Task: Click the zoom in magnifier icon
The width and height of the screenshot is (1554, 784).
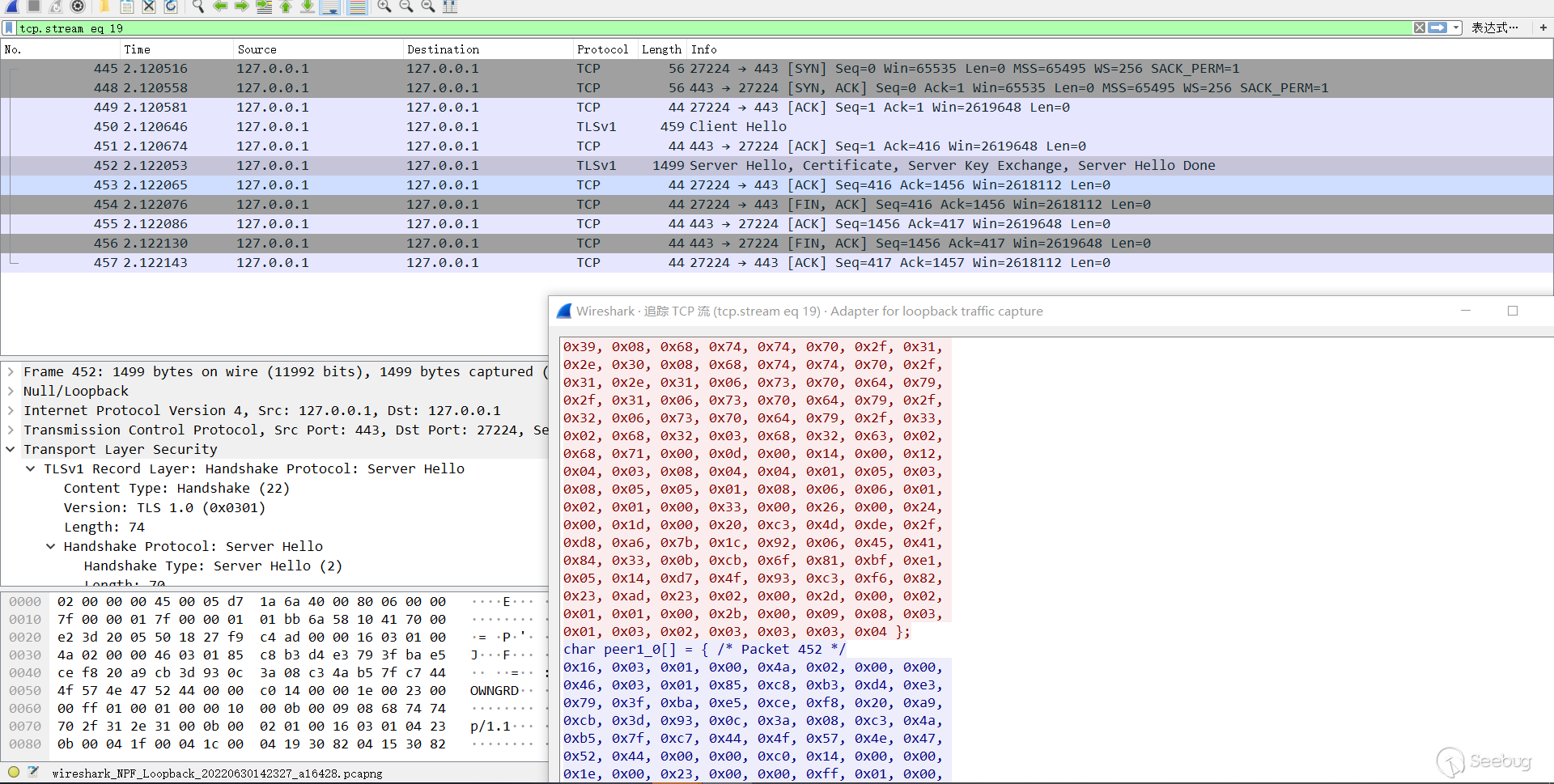Action: tap(384, 6)
